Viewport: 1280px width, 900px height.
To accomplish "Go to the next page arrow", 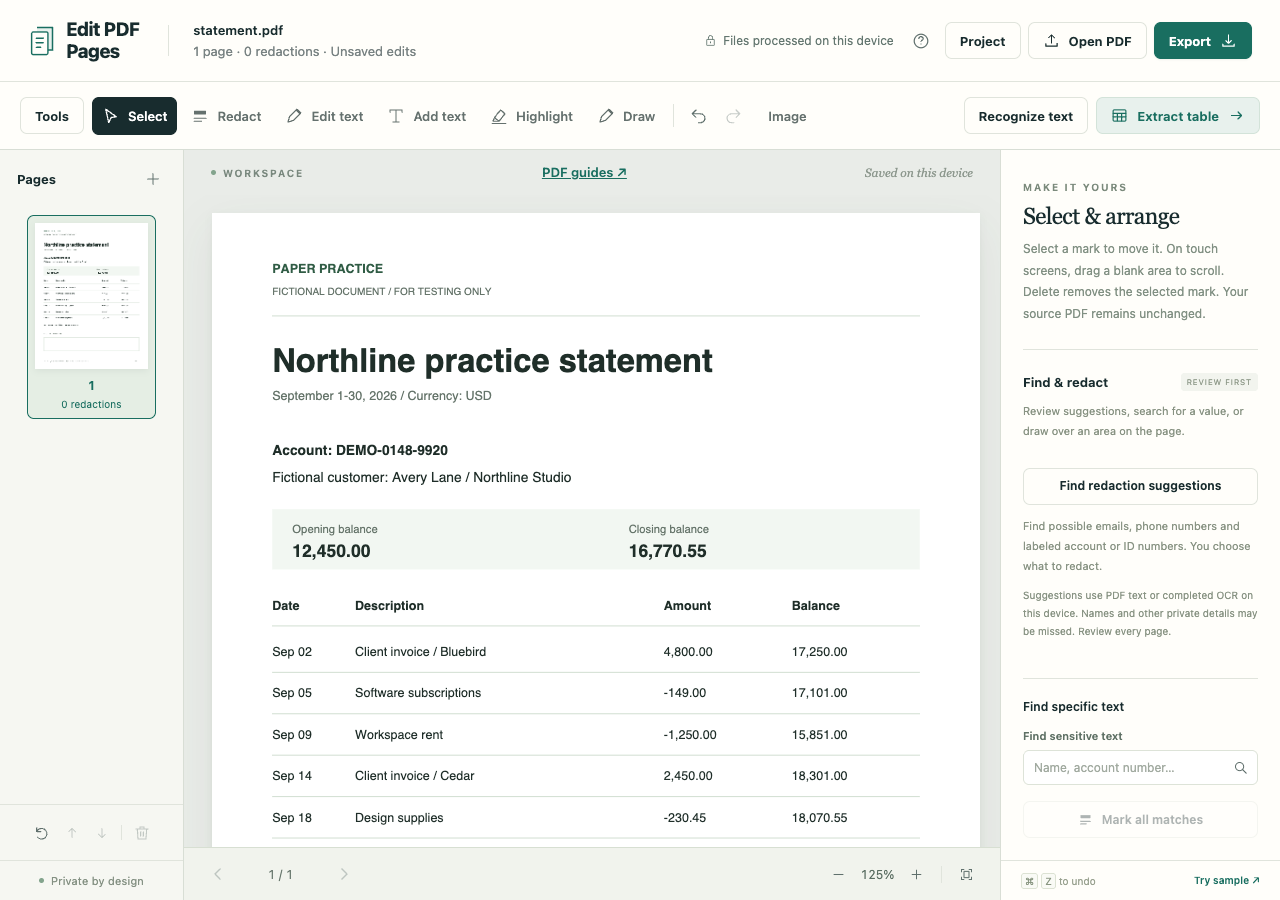I will tap(344, 874).
